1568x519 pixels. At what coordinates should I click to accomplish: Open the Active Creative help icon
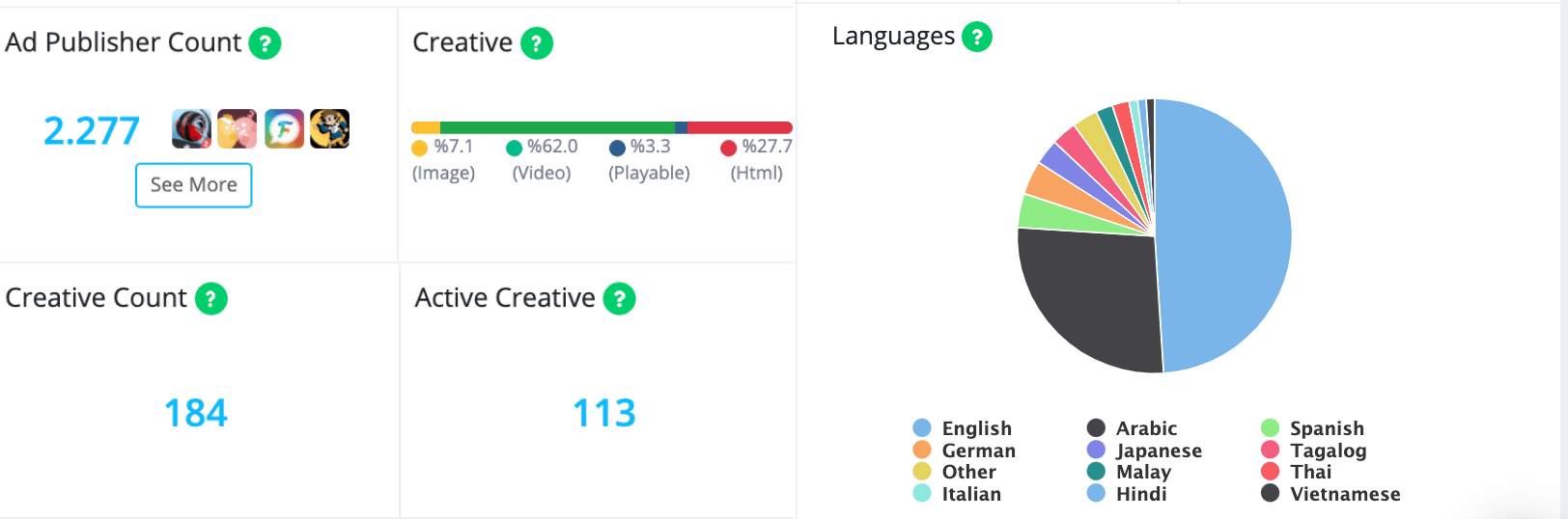point(620,299)
